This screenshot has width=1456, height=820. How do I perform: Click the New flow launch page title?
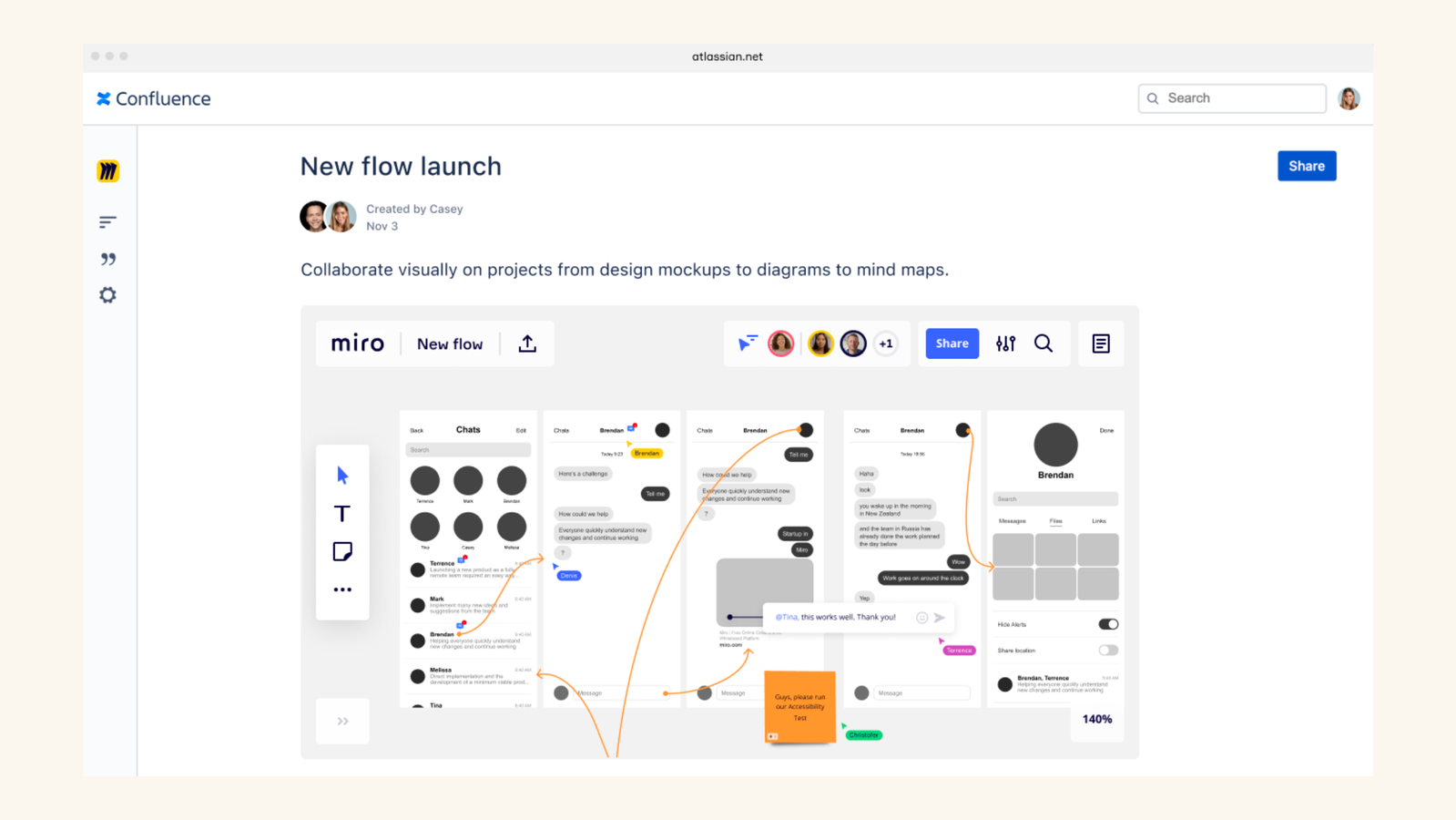[401, 166]
